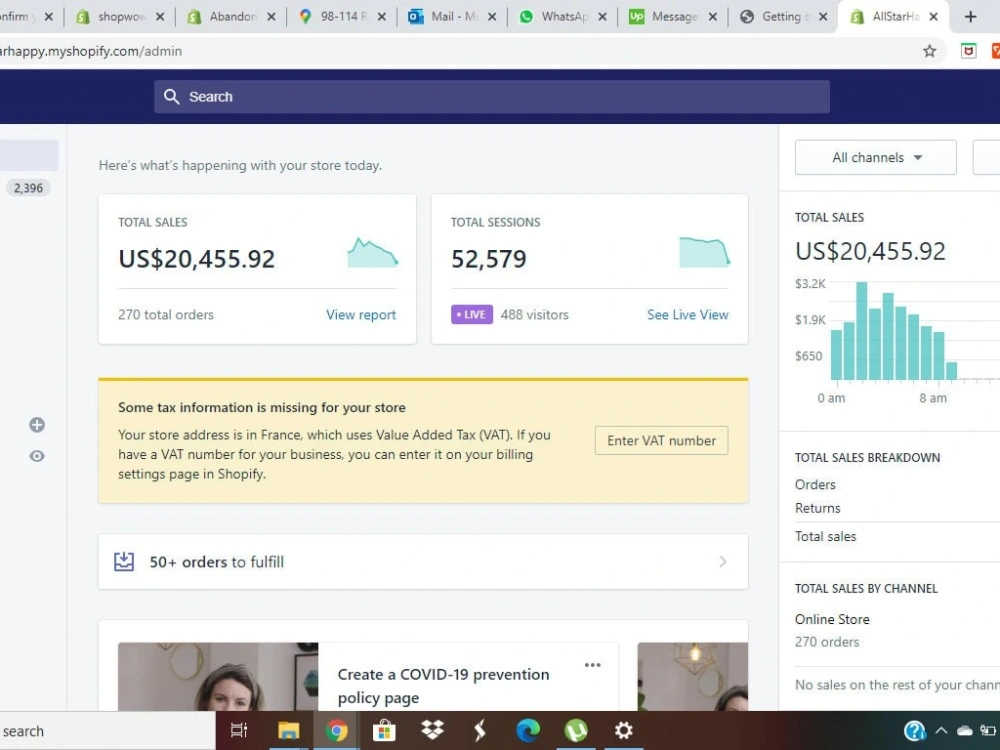Click the Chrome taskbar icon
The width and height of the screenshot is (1000, 750).
click(336, 730)
